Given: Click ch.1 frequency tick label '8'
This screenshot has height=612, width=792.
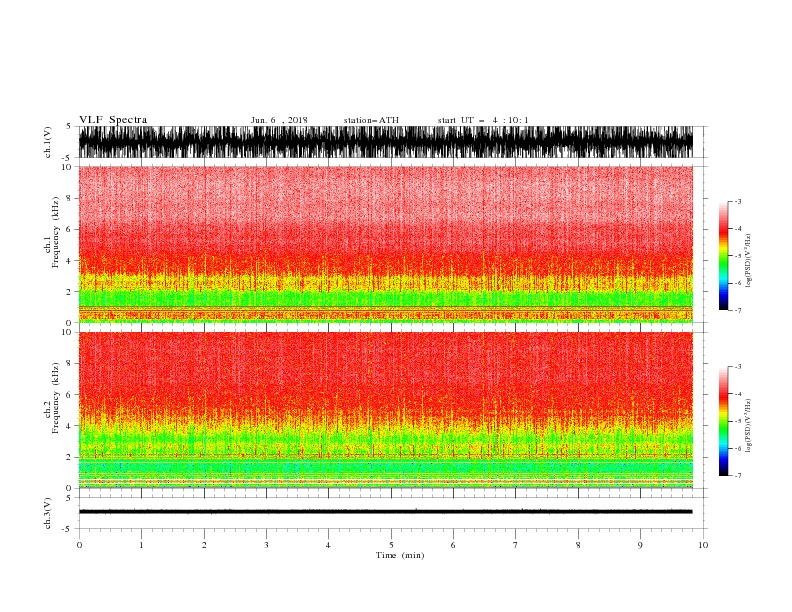Looking at the screenshot, I should [x=69, y=198].
